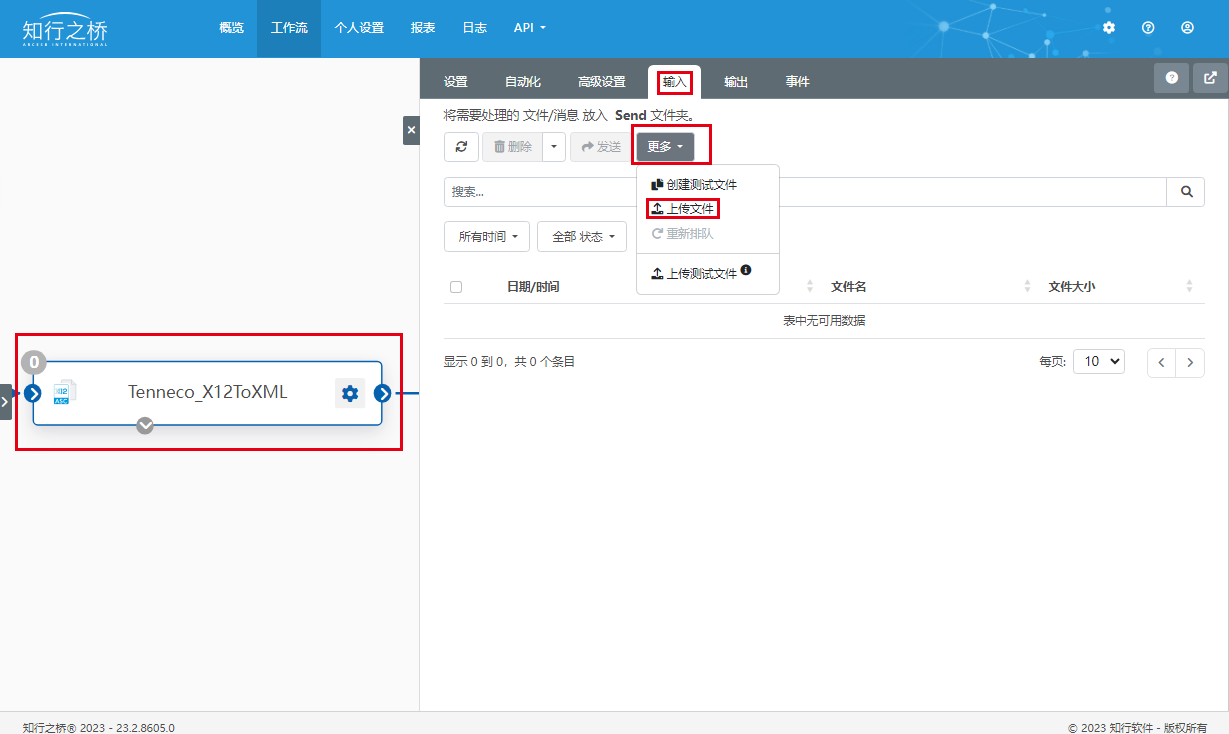Viewport: 1229px width, 734px height.
Task: Expand the 所有时间 time filter dropdown
Action: 487,237
